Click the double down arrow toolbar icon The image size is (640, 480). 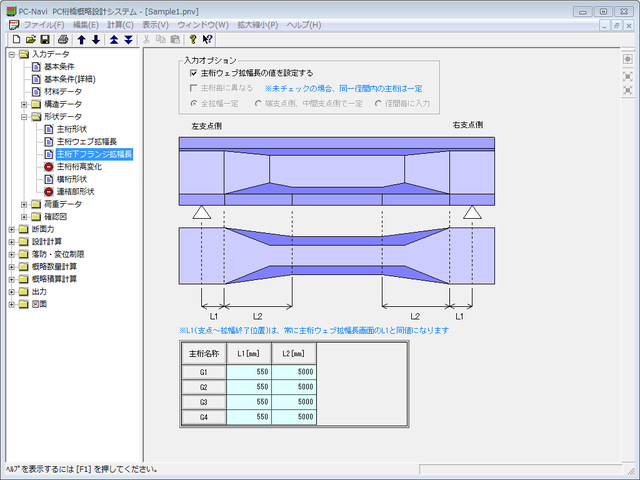tap(128, 39)
